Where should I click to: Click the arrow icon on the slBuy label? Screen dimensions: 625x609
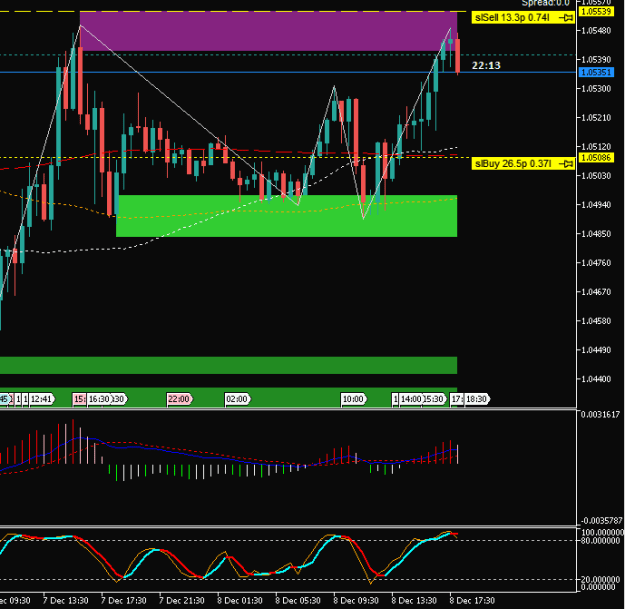[566, 164]
